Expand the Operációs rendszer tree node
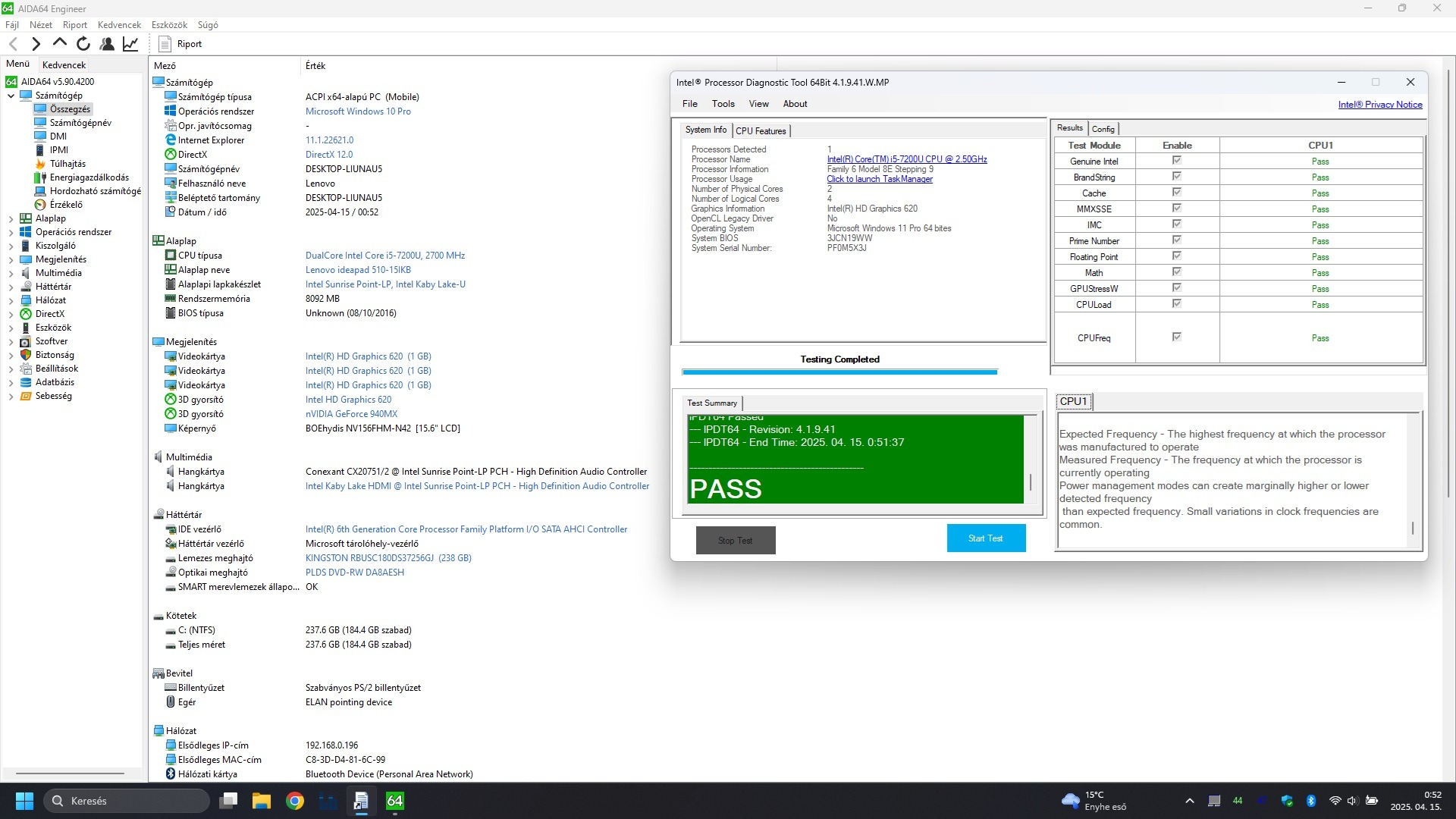This screenshot has height=819, width=1456. (11, 232)
